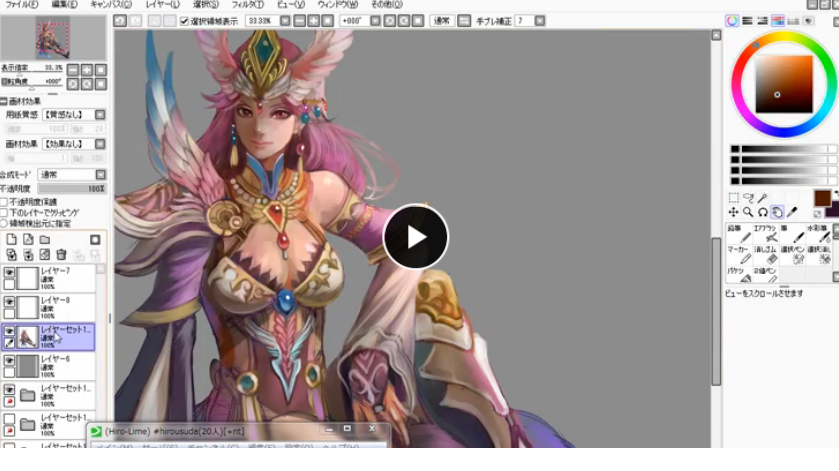
Task: Click inside the color saturation square
Action: pyautogui.click(x=784, y=84)
